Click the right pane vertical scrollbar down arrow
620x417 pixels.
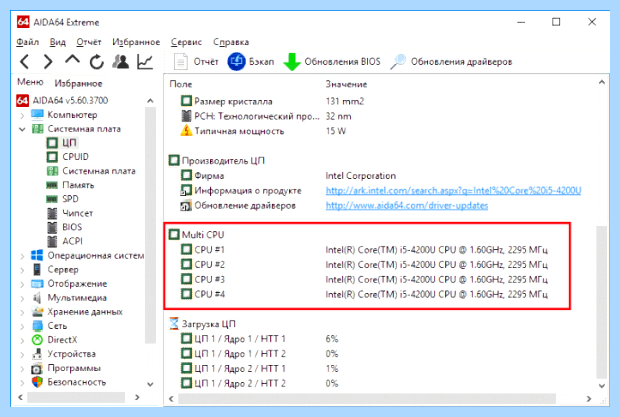(602, 386)
